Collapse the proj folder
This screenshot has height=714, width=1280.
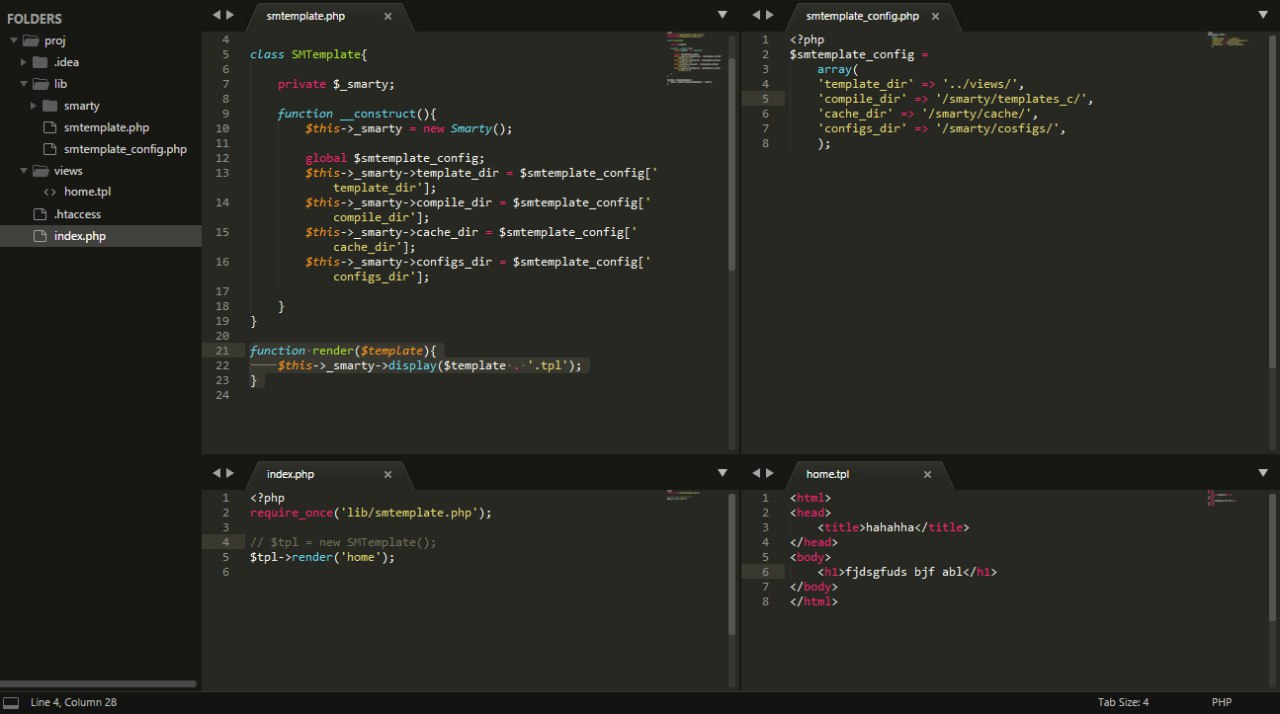click(13, 41)
